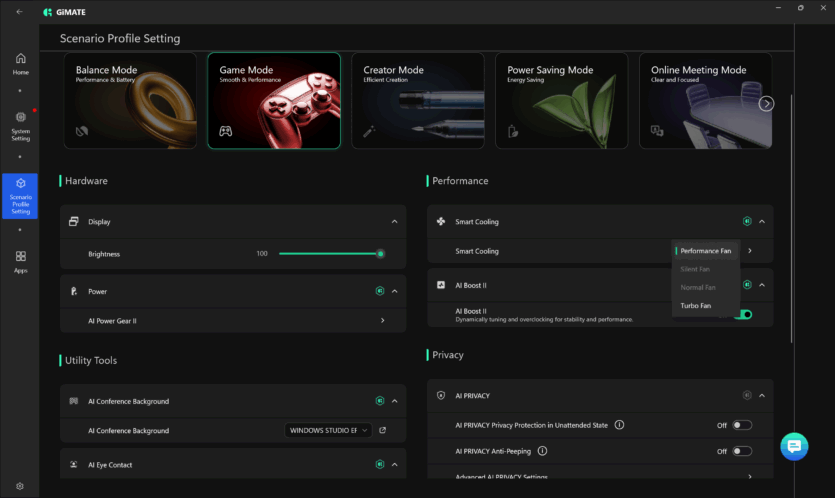
Task: Switch to the Creator Mode profile
Action: (418, 101)
